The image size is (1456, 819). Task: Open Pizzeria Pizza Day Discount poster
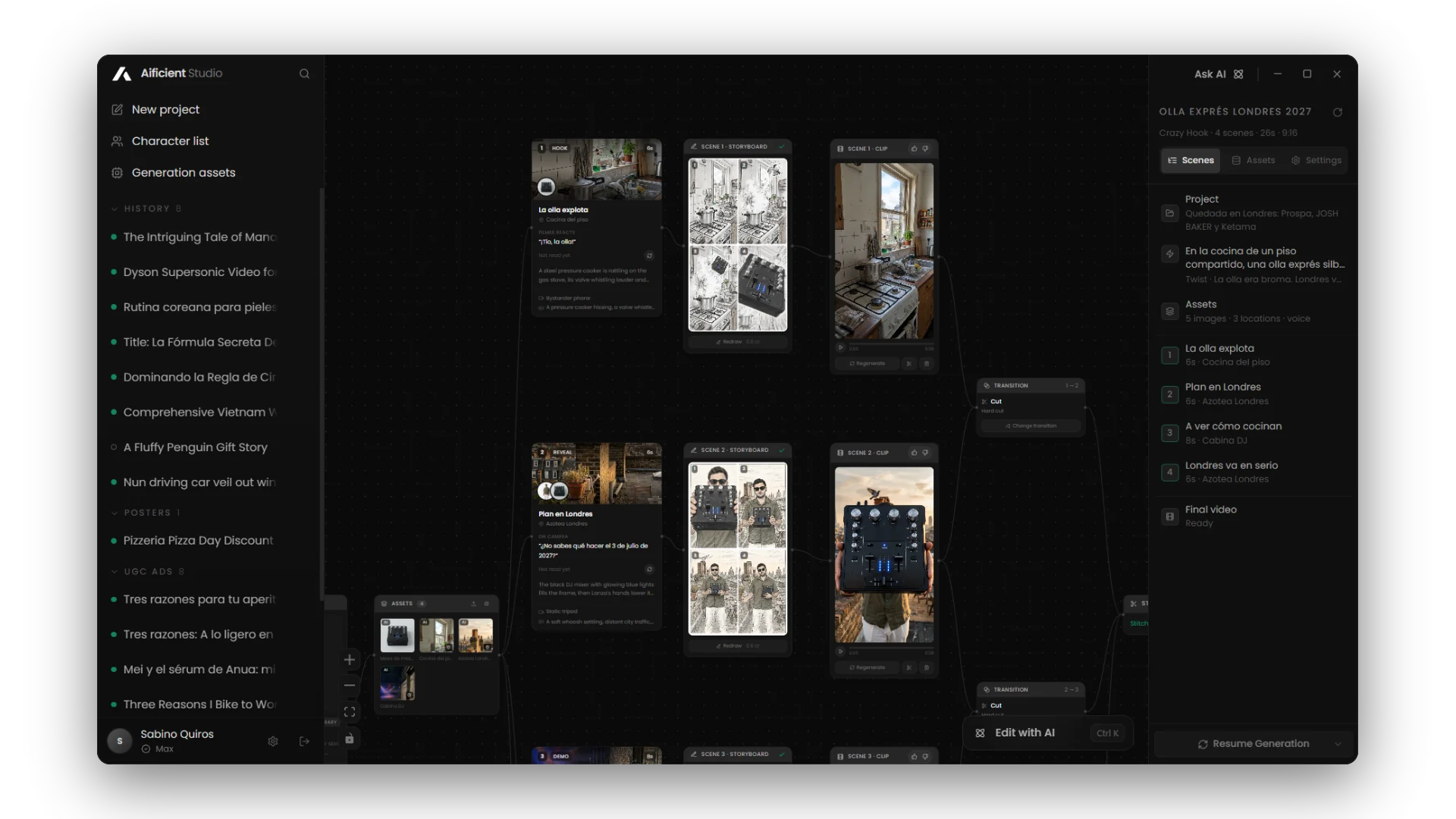point(199,541)
